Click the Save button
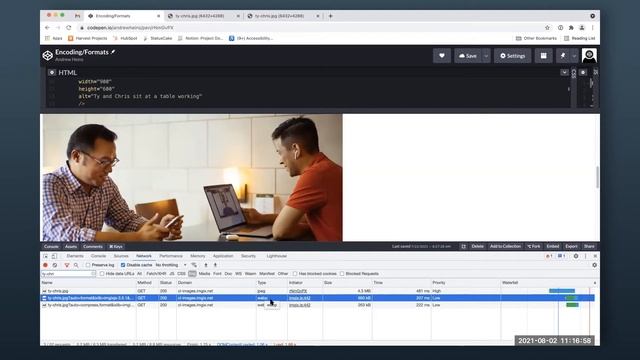The width and height of the screenshot is (640, 360). [468, 56]
